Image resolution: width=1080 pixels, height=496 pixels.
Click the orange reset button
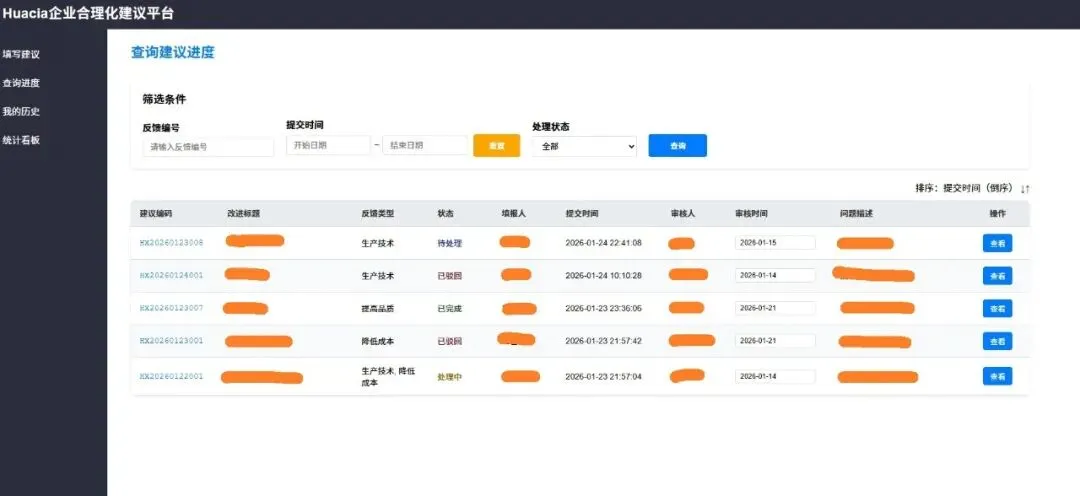pos(497,145)
